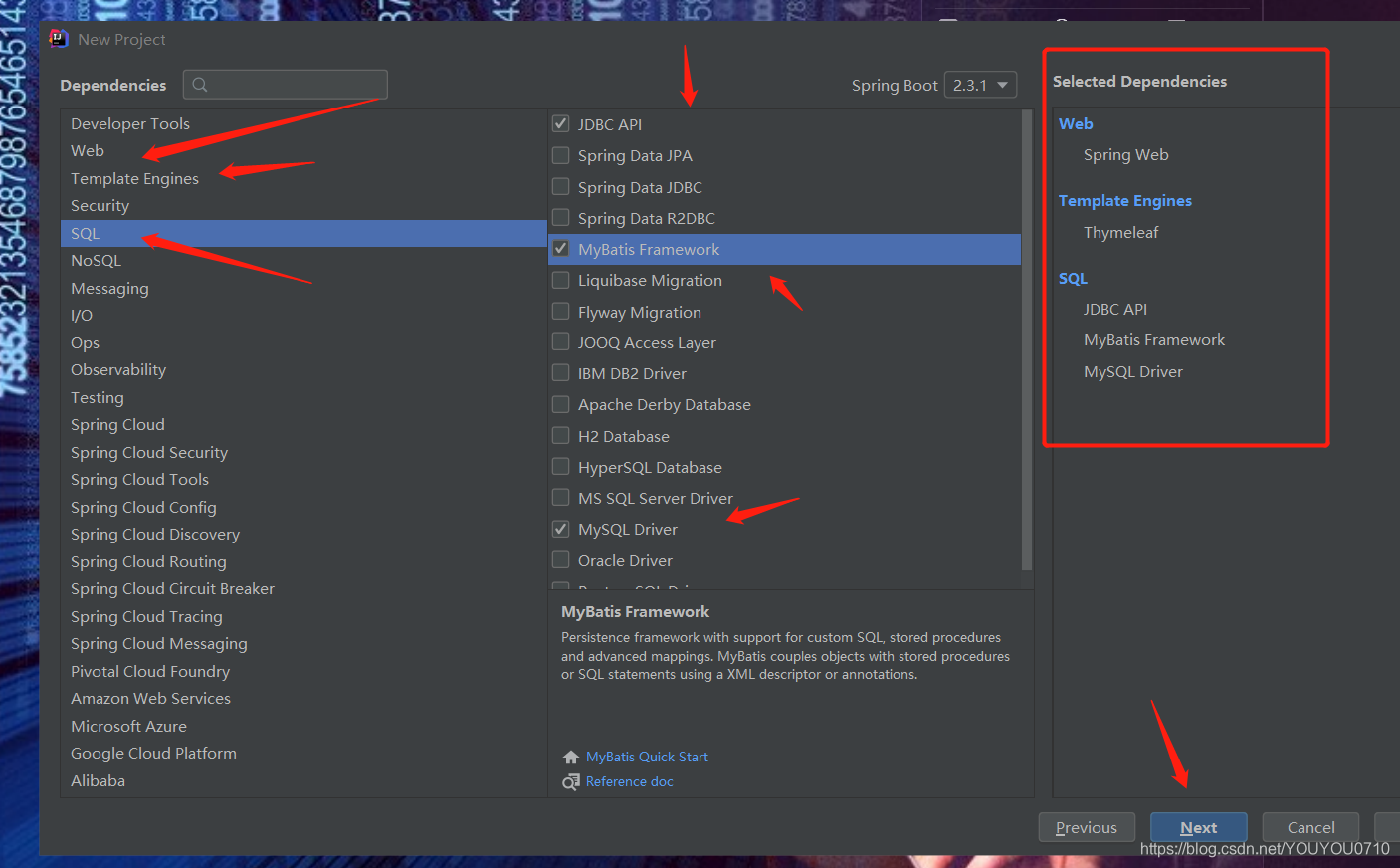Open Spring Cloud Tools category
Image resolution: width=1400 pixels, height=868 pixels.
pyautogui.click(x=303, y=480)
